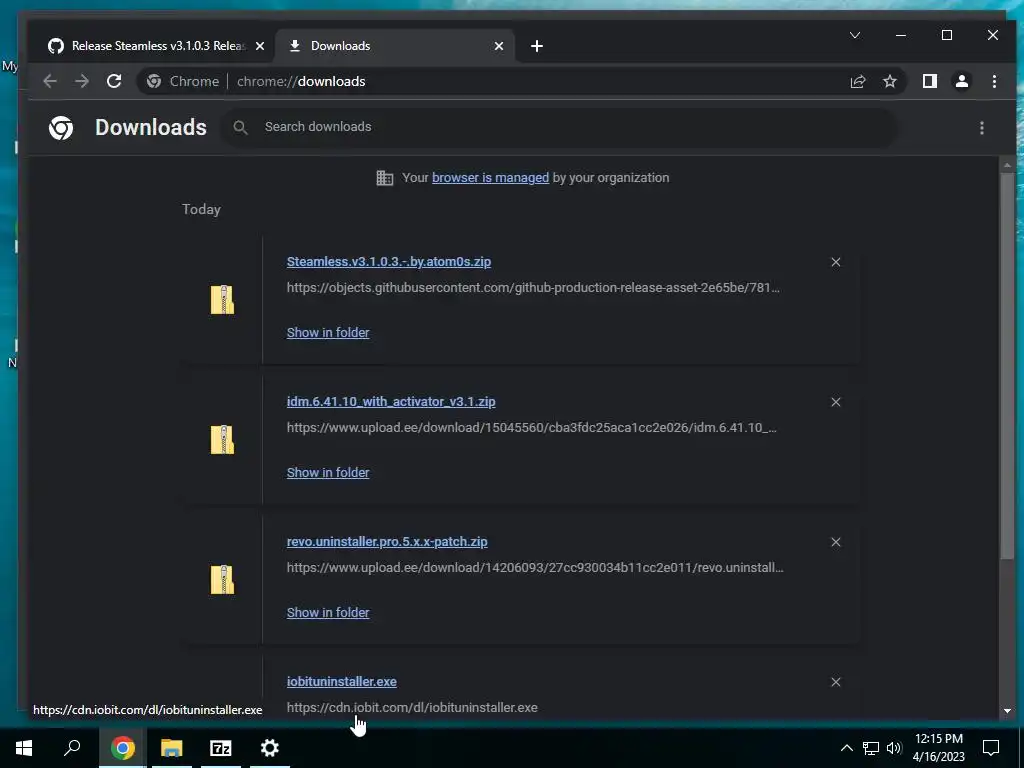Show revo.uninstaller patch zip in folder
1024x768 pixels.
(328, 612)
